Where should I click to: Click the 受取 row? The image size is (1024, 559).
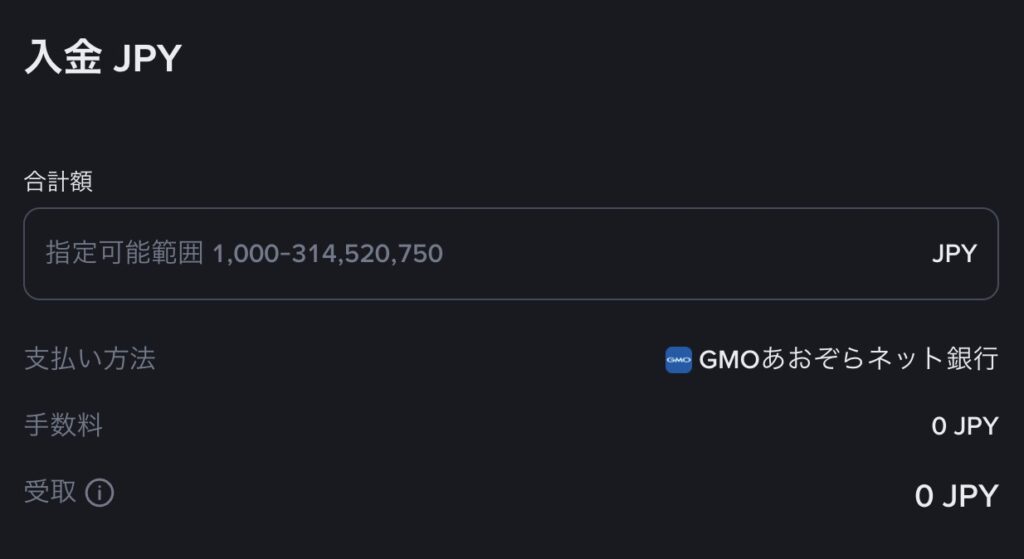point(510,494)
